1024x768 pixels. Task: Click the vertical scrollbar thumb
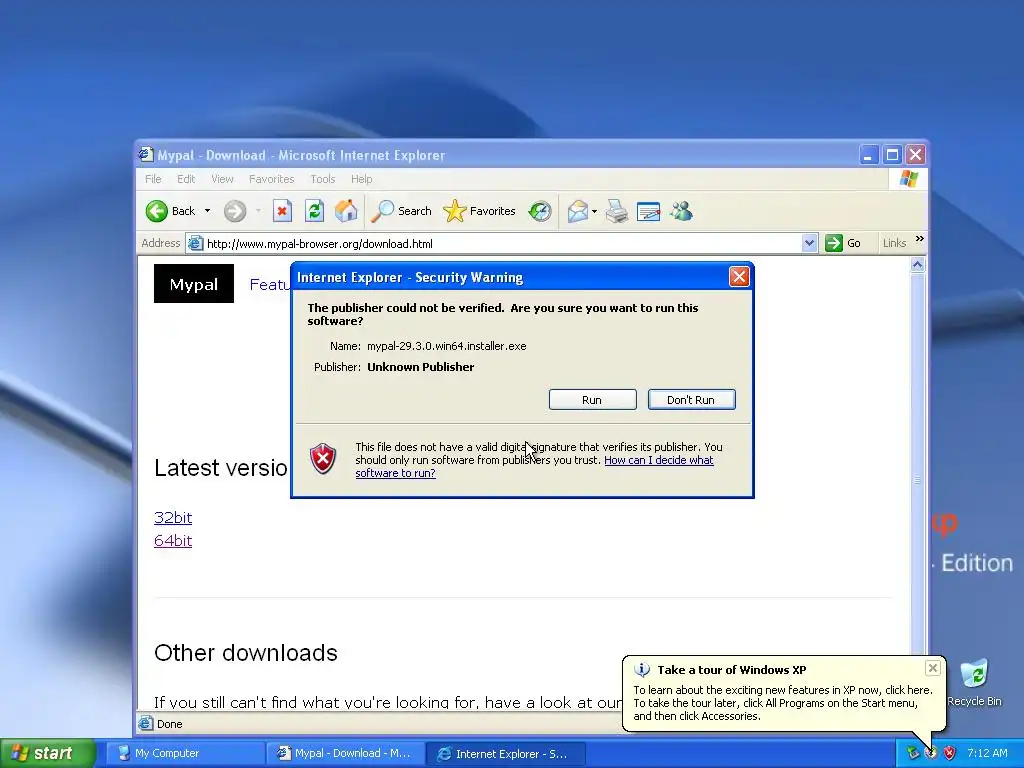[x=918, y=480]
